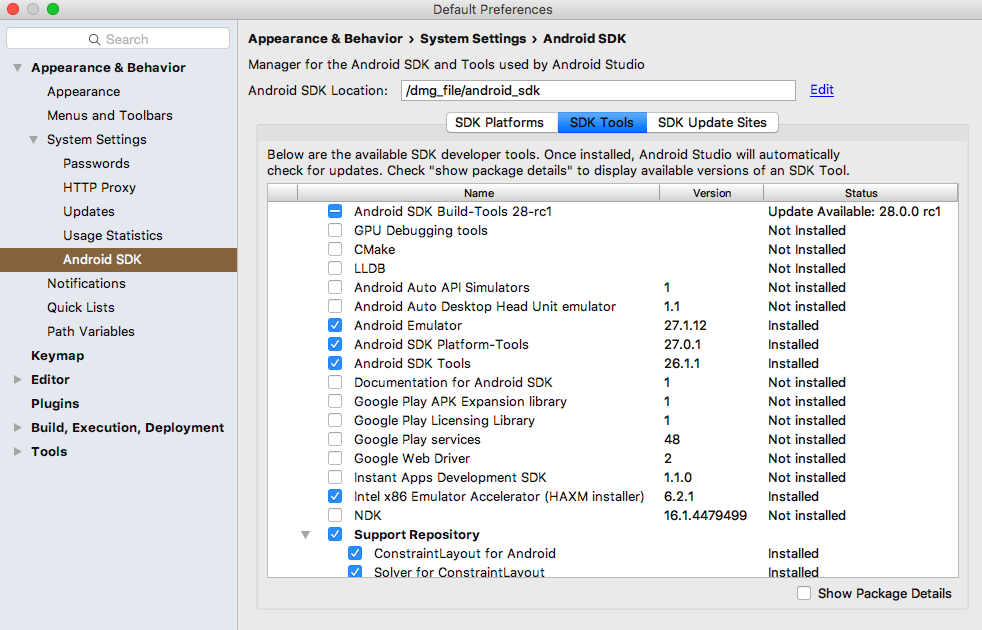
Task: Open the Keymap settings
Action: click(58, 356)
